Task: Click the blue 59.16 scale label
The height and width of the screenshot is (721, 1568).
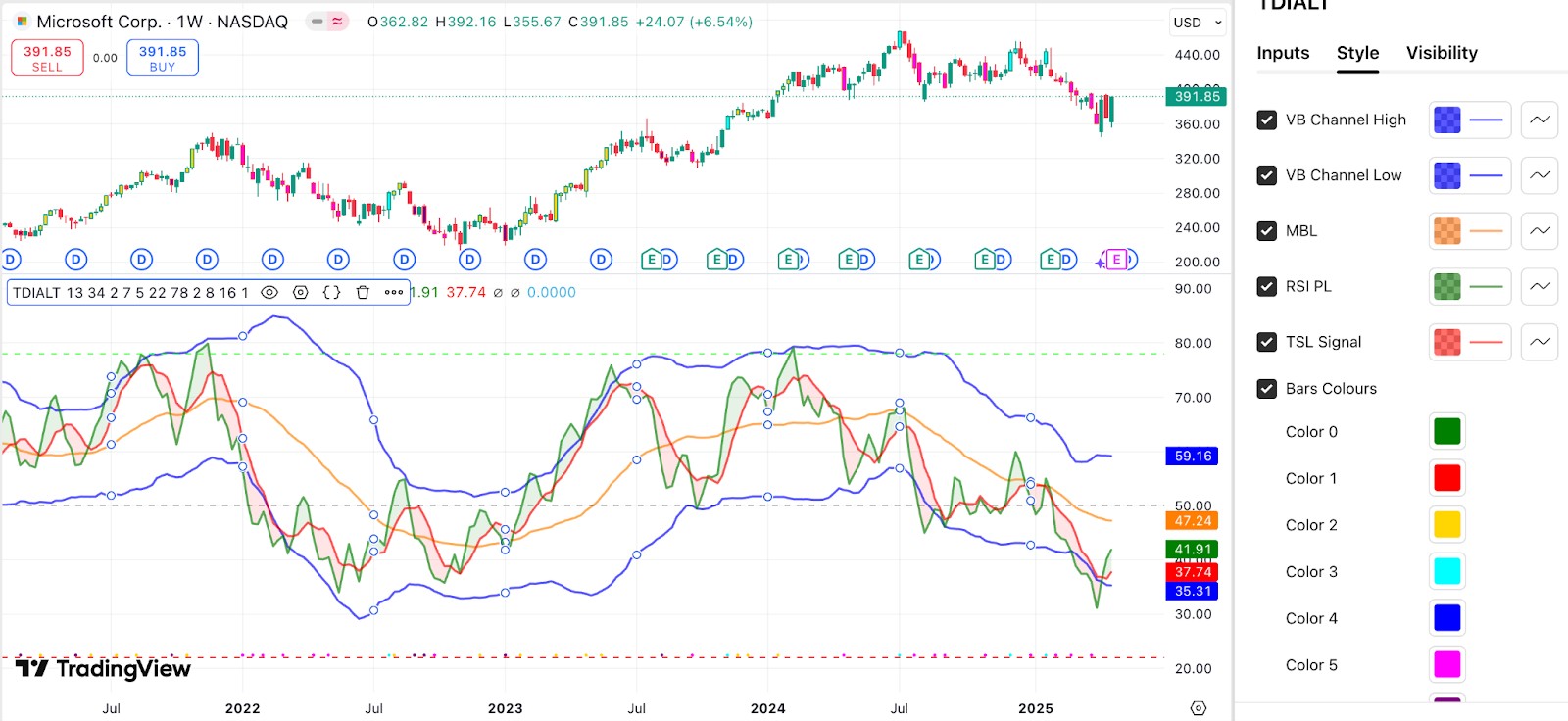Action: (1192, 457)
